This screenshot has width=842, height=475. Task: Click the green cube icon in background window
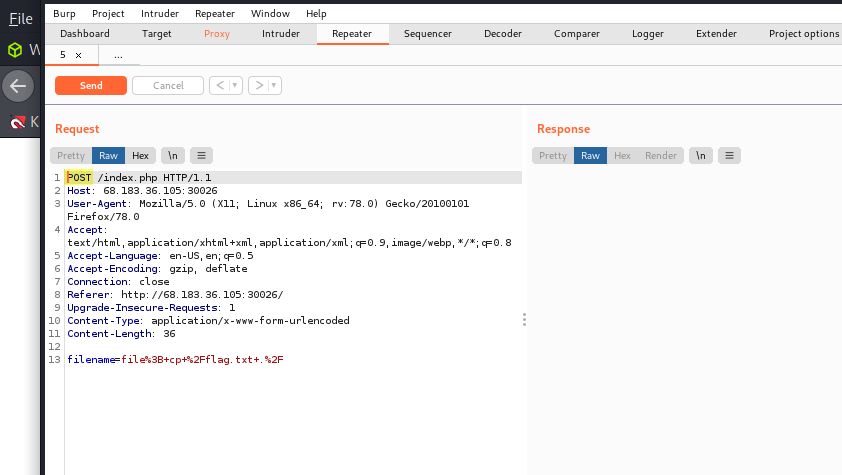tap(15, 50)
